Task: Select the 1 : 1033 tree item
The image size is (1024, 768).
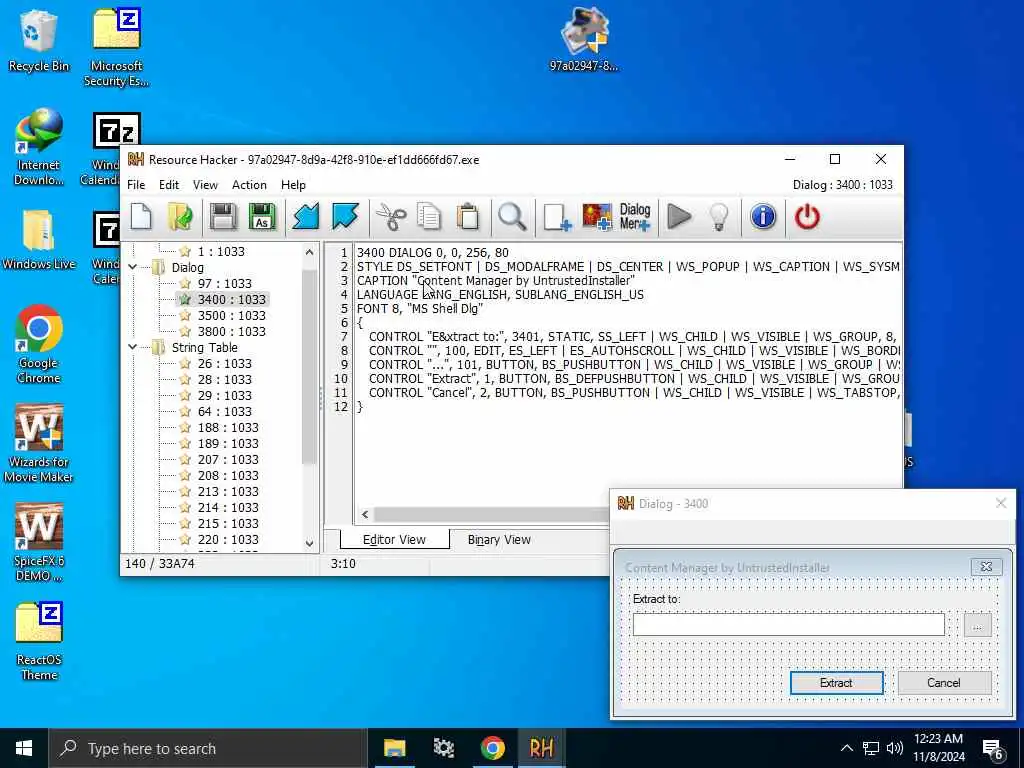Action: tap(221, 251)
